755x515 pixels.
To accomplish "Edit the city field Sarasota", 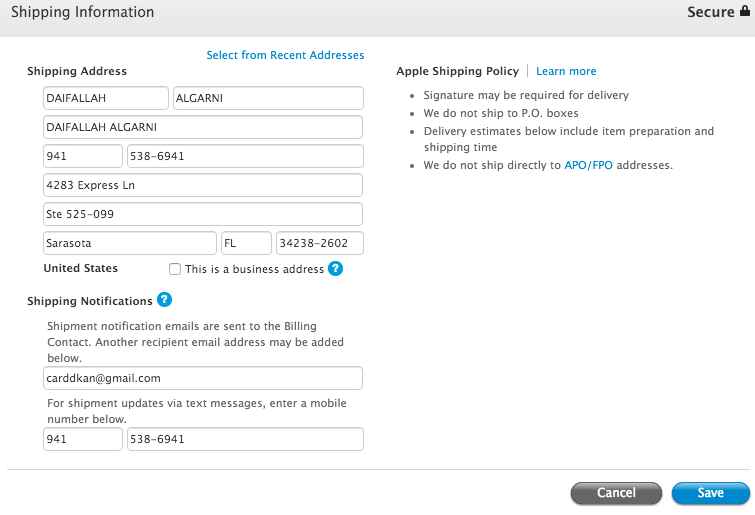I will pyautogui.click(x=130, y=243).
